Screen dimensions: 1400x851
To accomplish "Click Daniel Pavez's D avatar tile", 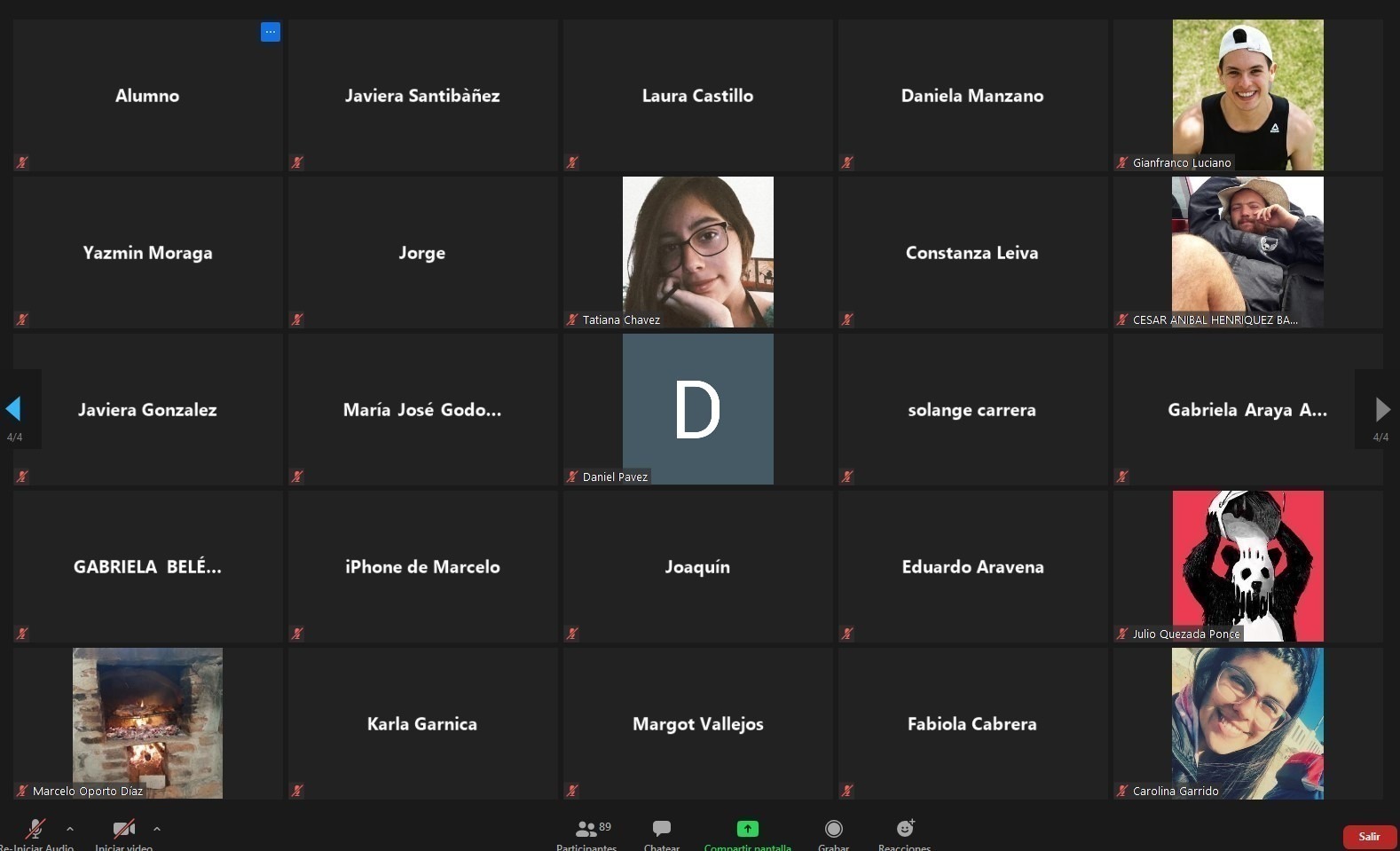I will [697, 409].
